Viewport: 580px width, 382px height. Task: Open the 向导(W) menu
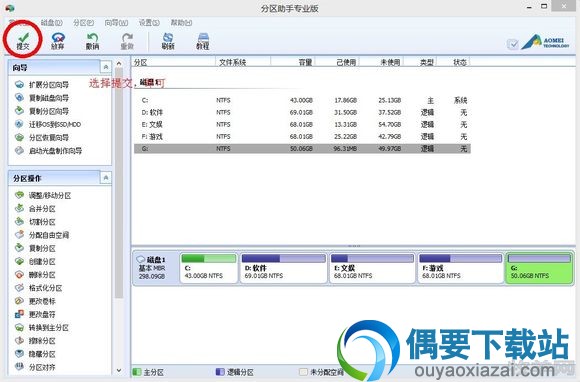coord(116,23)
